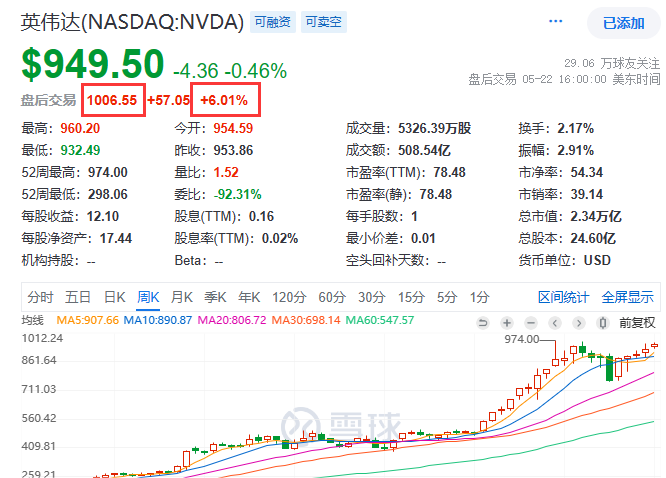This screenshot has height=478, width=666.
Task: Open 全屏显示 fullscreen chart view
Action: tap(627, 297)
